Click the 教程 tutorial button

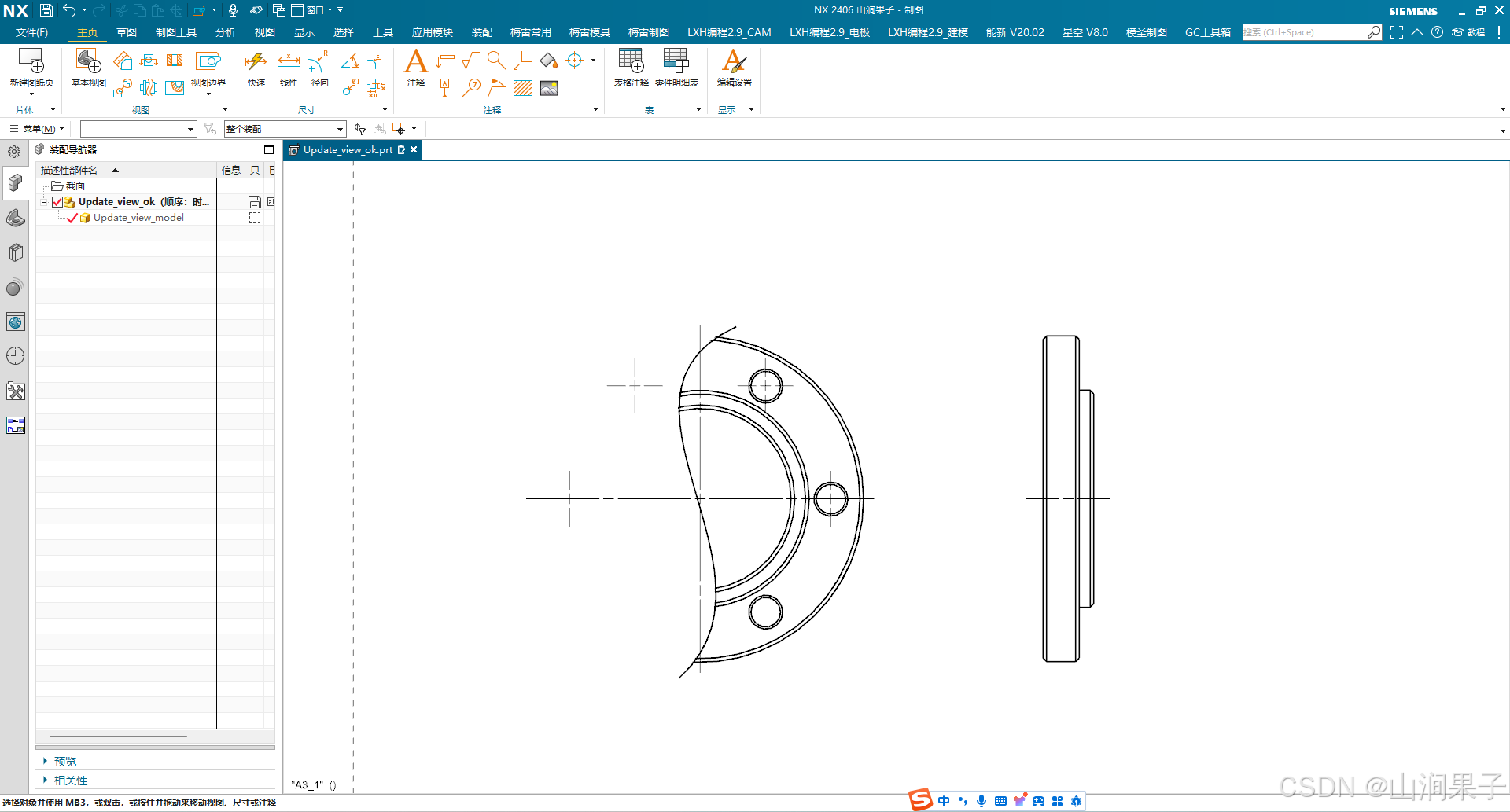click(1468, 32)
